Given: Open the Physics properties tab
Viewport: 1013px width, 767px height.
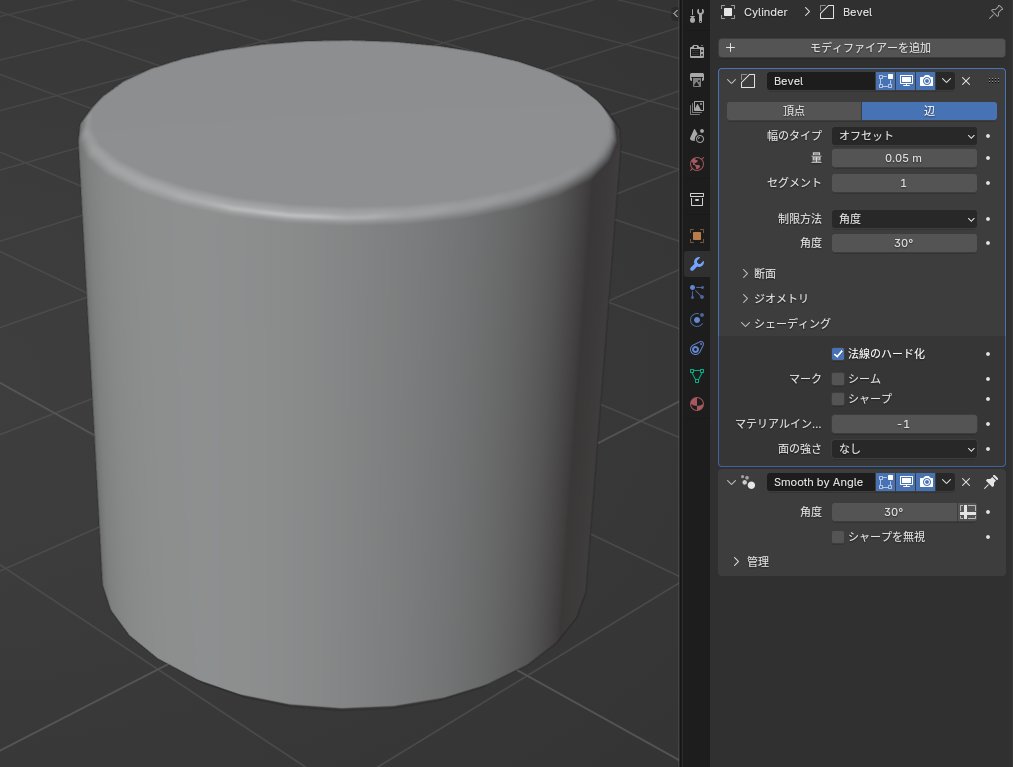Looking at the screenshot, I should point(696,320).
